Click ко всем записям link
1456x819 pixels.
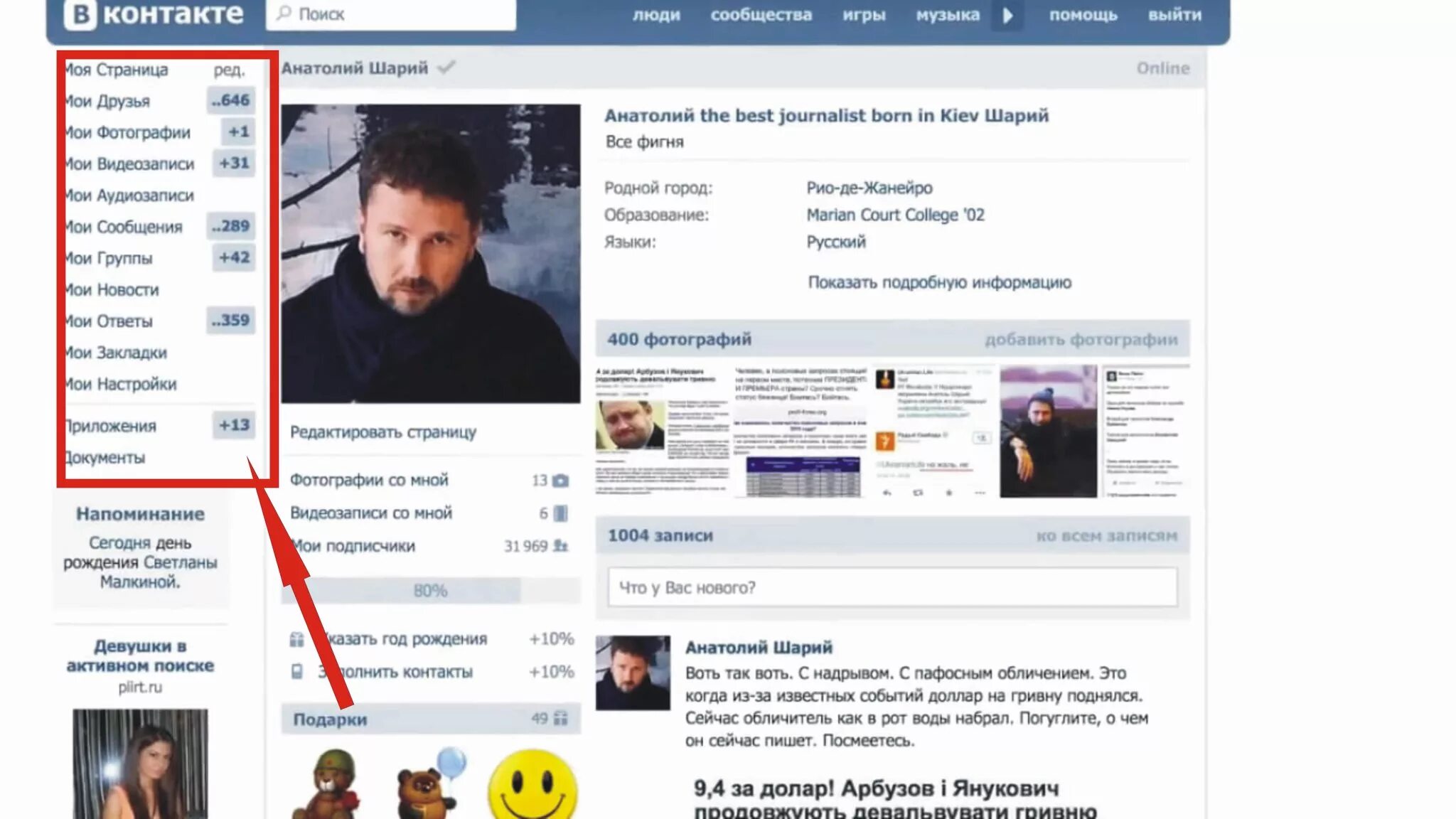(1106, 535)
